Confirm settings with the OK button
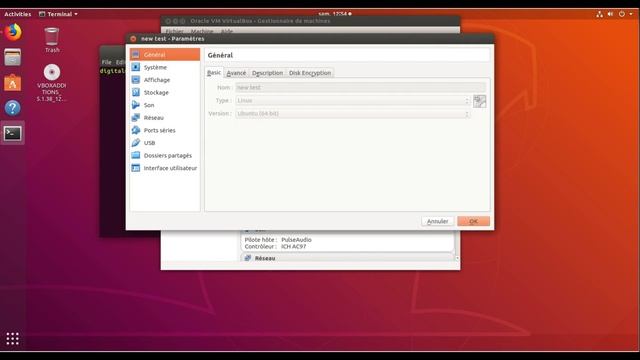This screenshot has width=640, height=360. point(473,221)
